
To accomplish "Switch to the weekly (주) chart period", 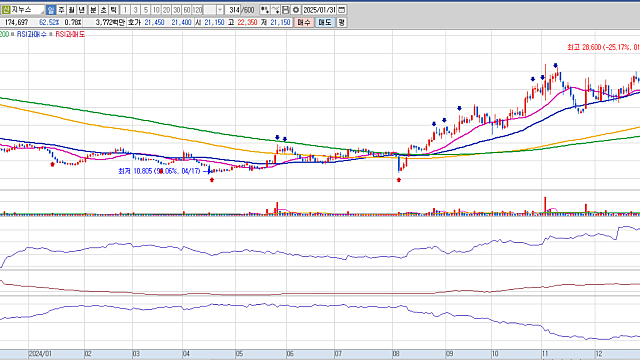I will pyautogui.click(x=61, y=10).
